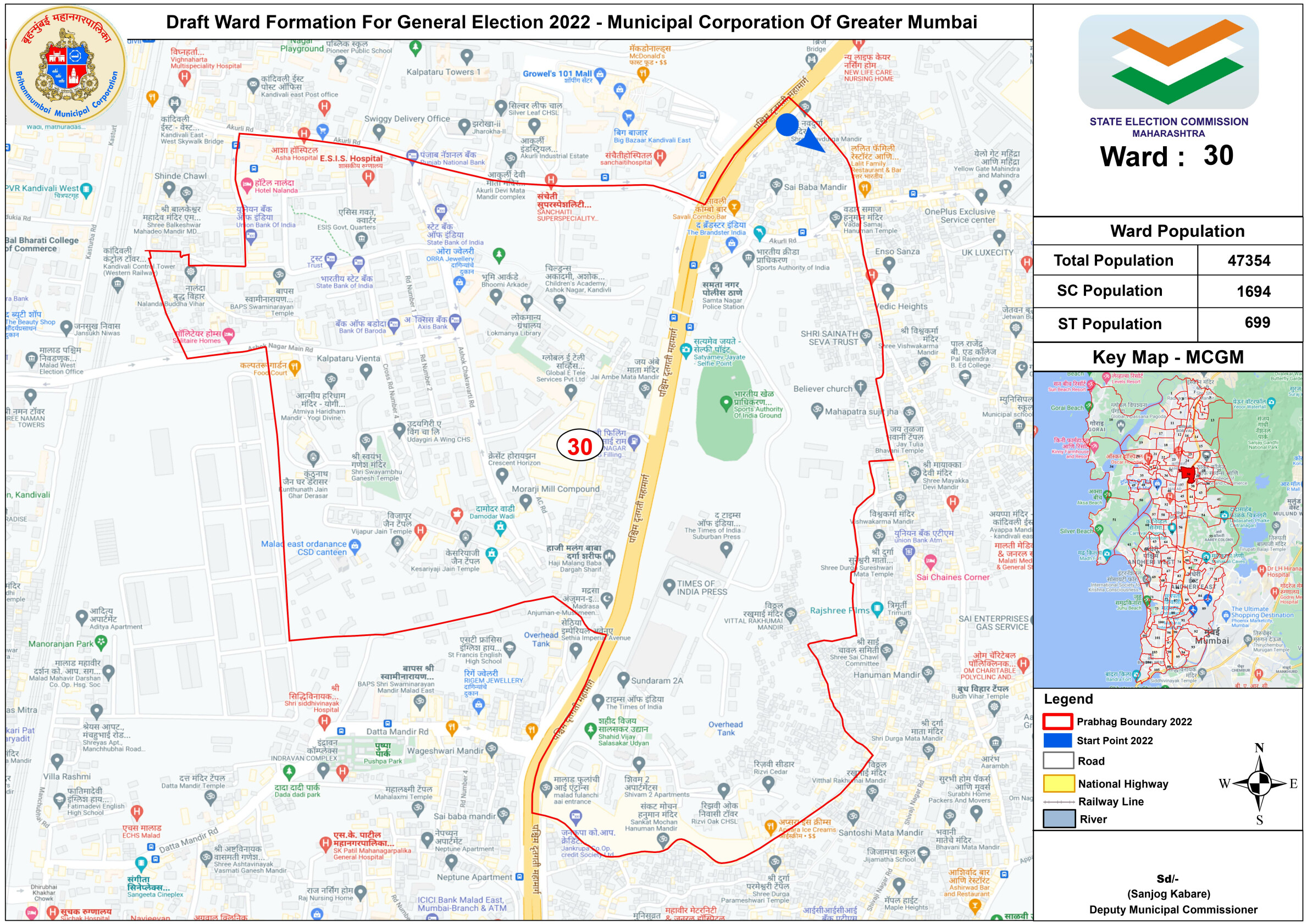Click the blue start point circle
Viewport: 1307px width, 924px height.
787,124
